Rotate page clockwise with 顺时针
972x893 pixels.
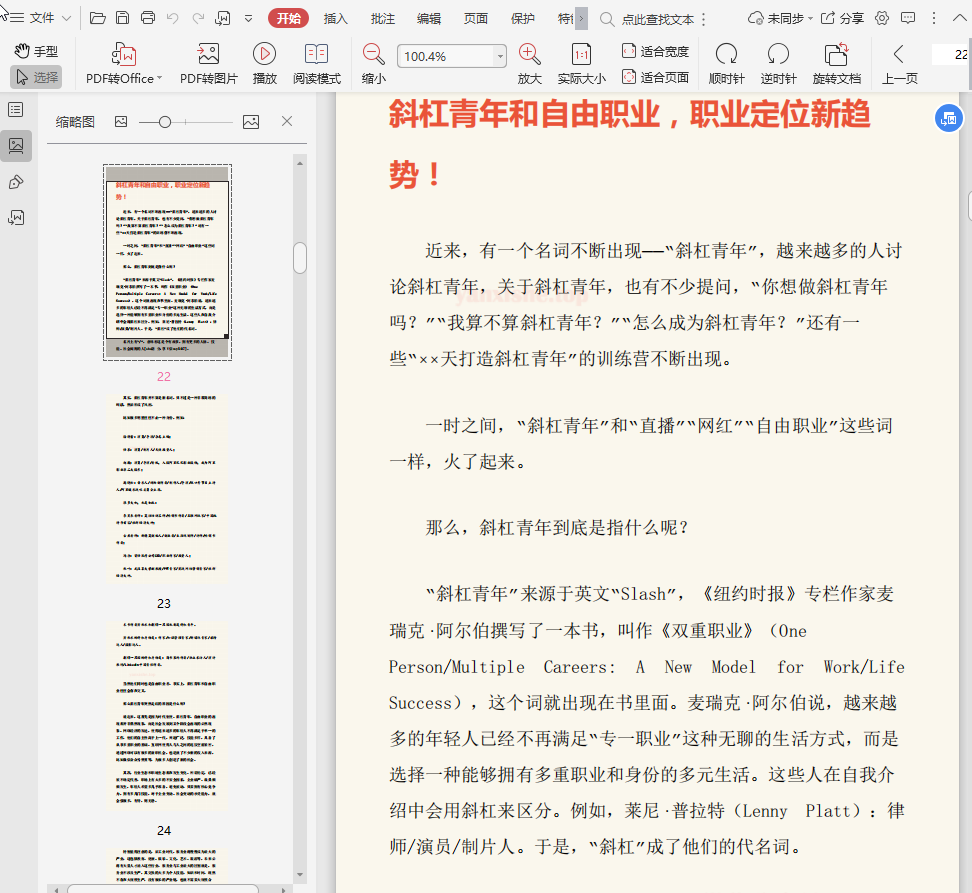[x=726, y=56]
